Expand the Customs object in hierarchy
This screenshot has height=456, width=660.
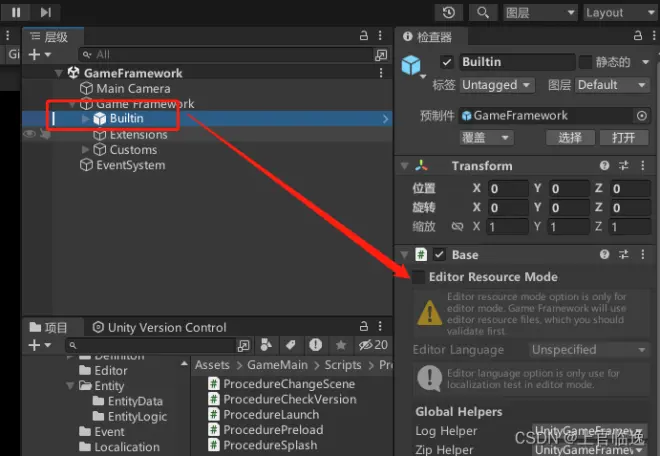[85, 149]
